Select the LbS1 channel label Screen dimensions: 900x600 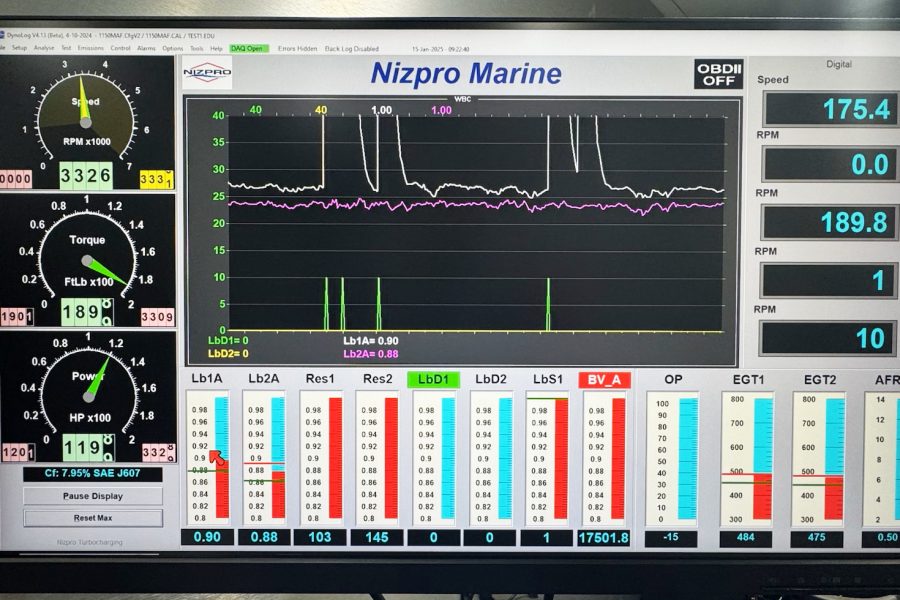[x=548, y=380]
